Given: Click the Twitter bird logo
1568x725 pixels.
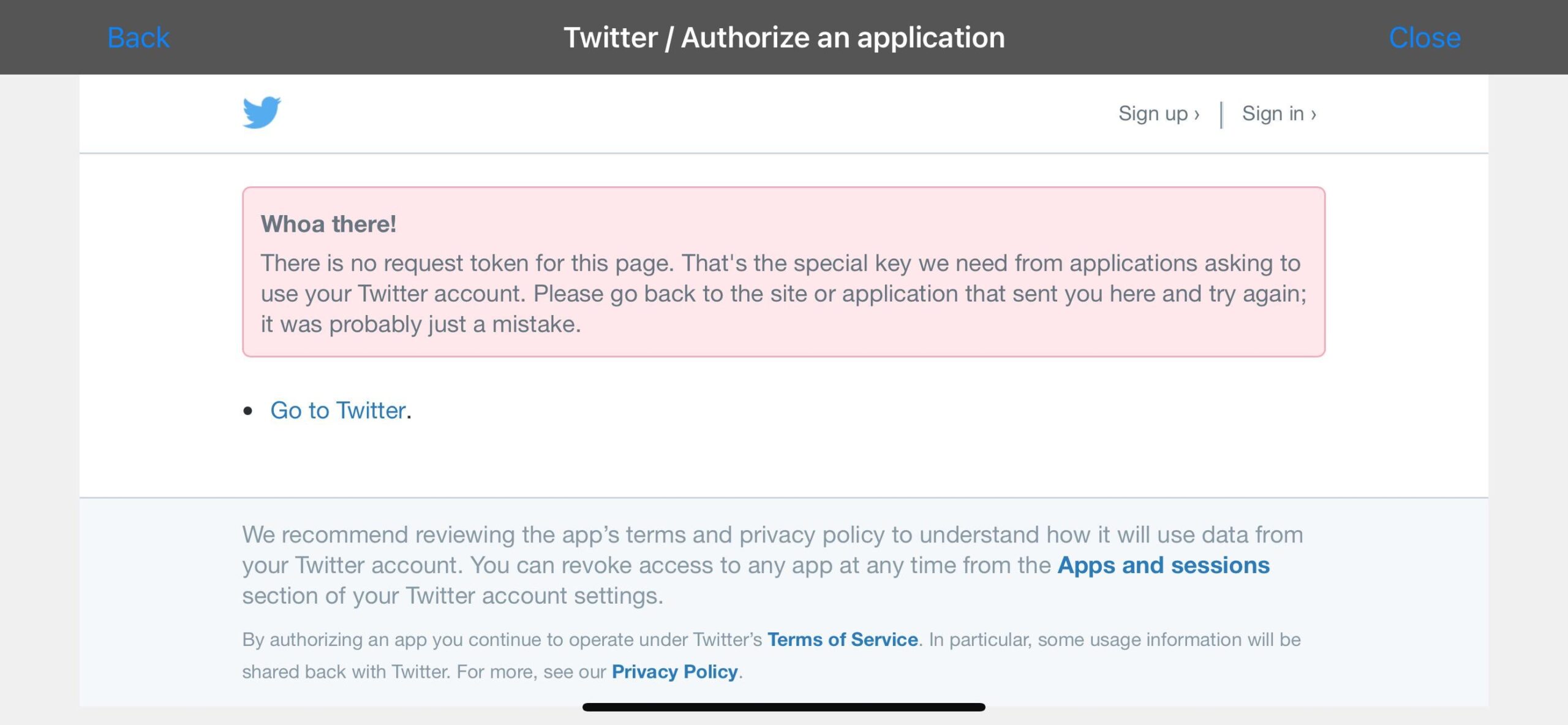Looking at the screenshot, I should point(262,113).
